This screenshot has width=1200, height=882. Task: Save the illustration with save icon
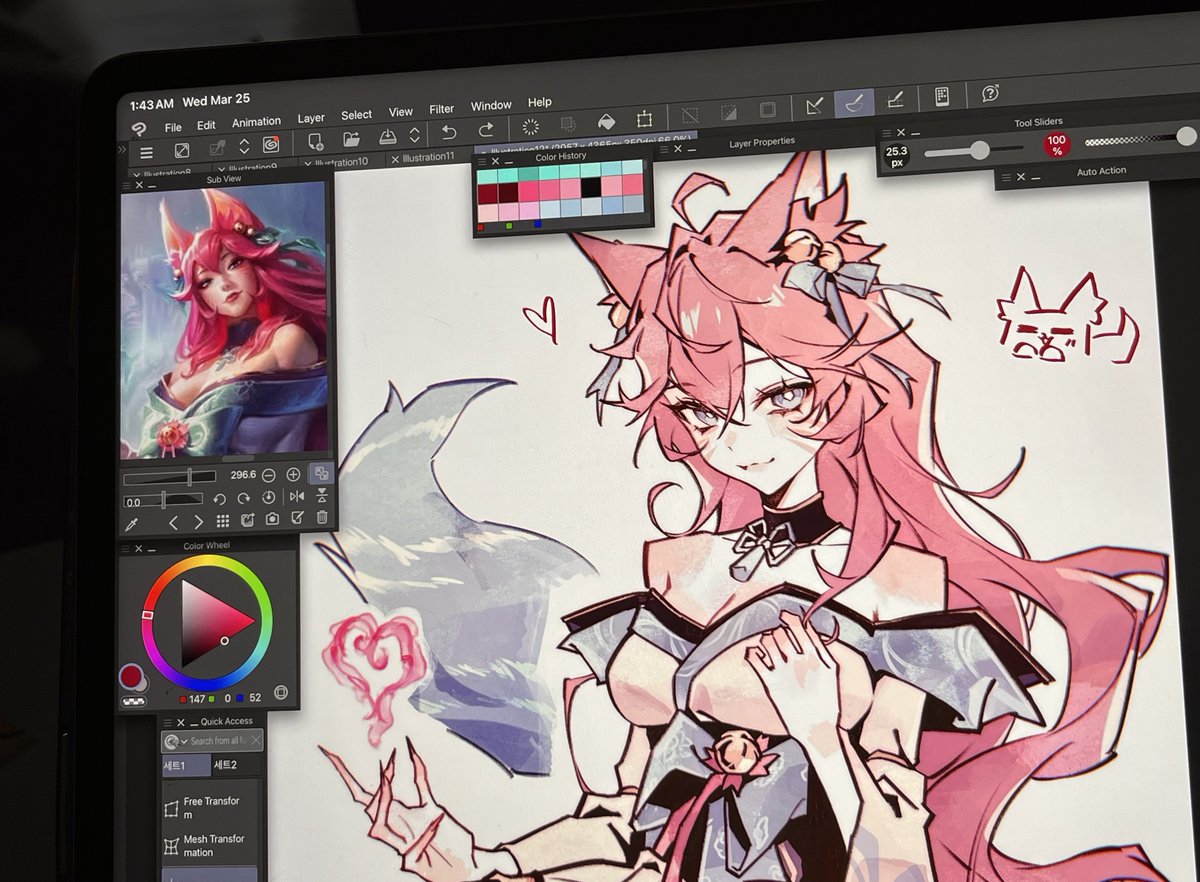(x=388, y=136)
